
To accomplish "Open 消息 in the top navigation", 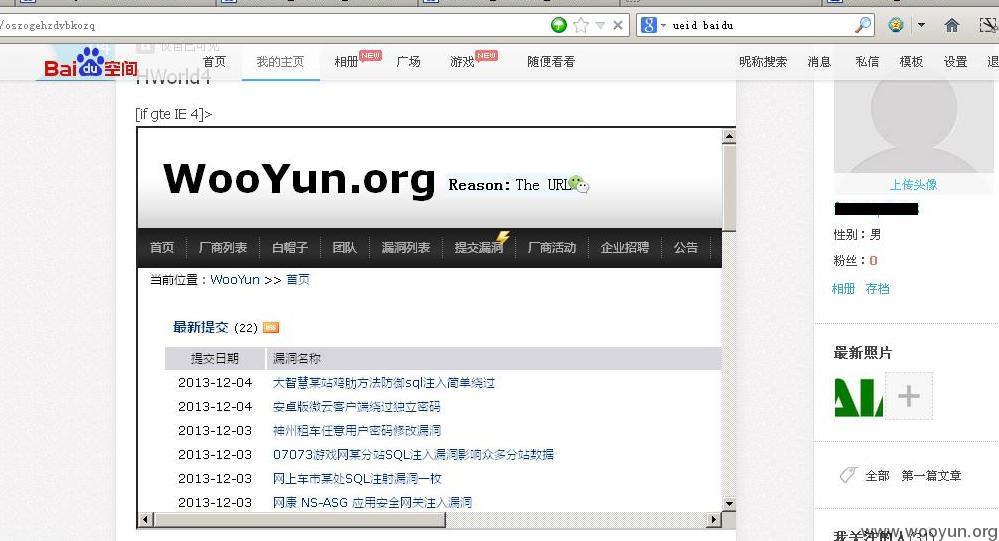I will (819, 62).
